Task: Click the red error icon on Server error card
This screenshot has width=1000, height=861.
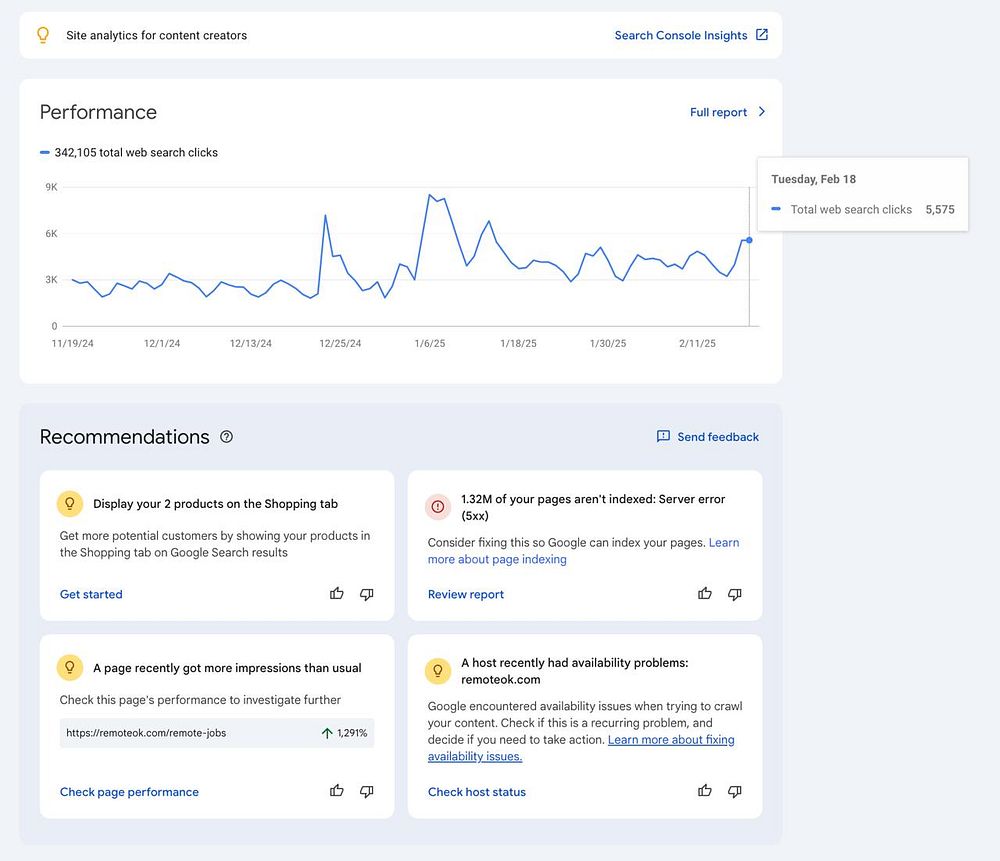Action: (x=438, y=507)
